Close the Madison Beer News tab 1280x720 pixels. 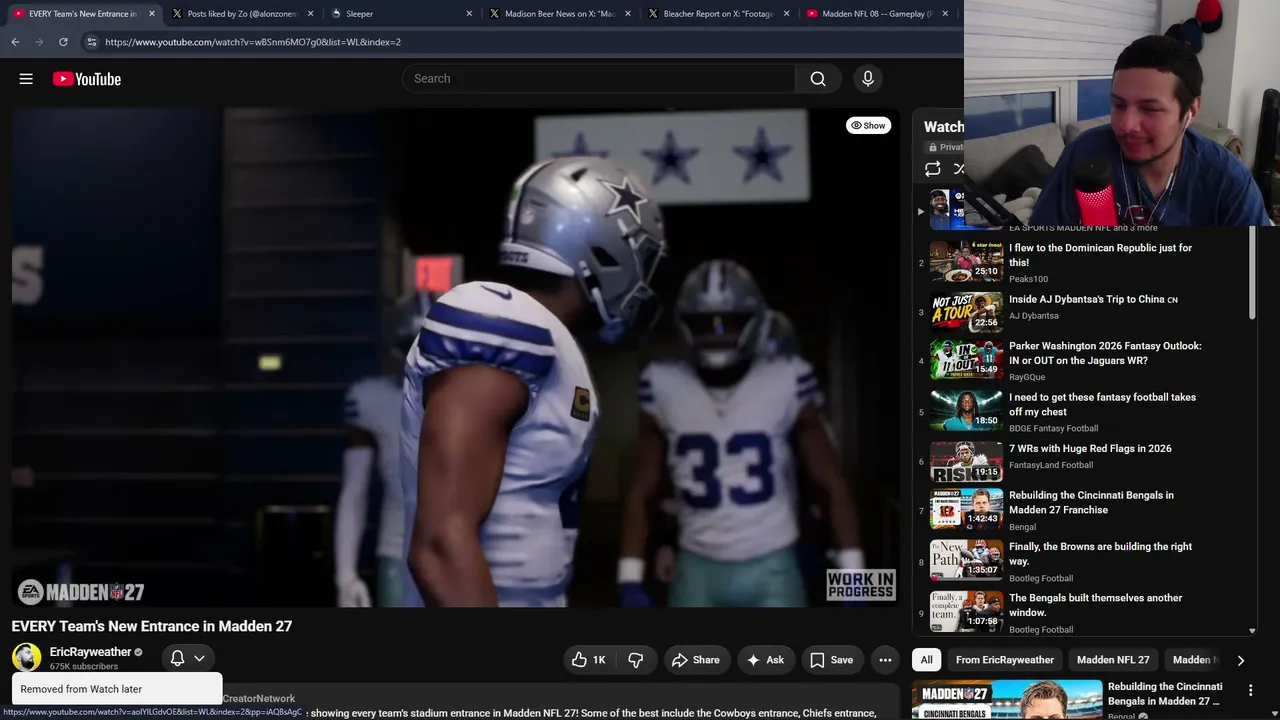pos(627,14)
